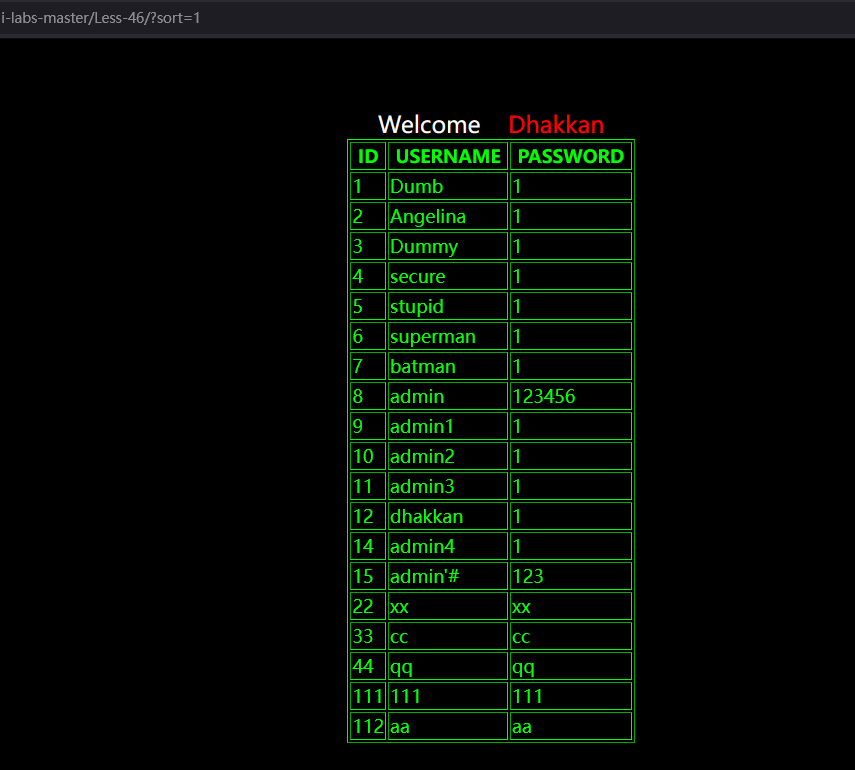Click the username cell admin in row 8
This screenshot has height=770, width=855.
(x=448, y=396)
